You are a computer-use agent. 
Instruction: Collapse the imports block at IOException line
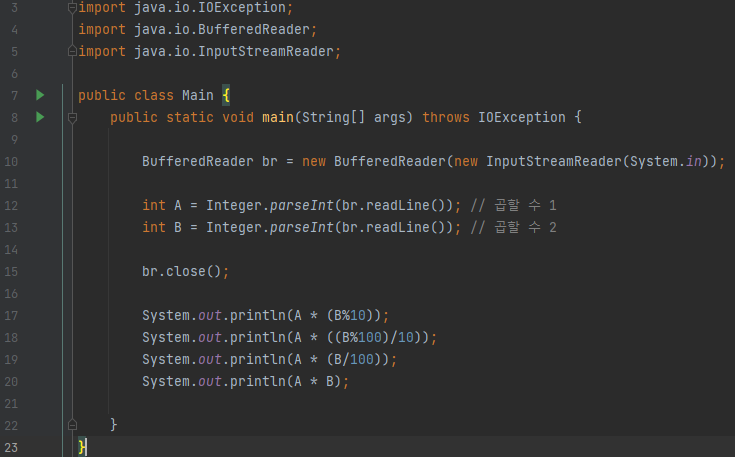point(72,7)
